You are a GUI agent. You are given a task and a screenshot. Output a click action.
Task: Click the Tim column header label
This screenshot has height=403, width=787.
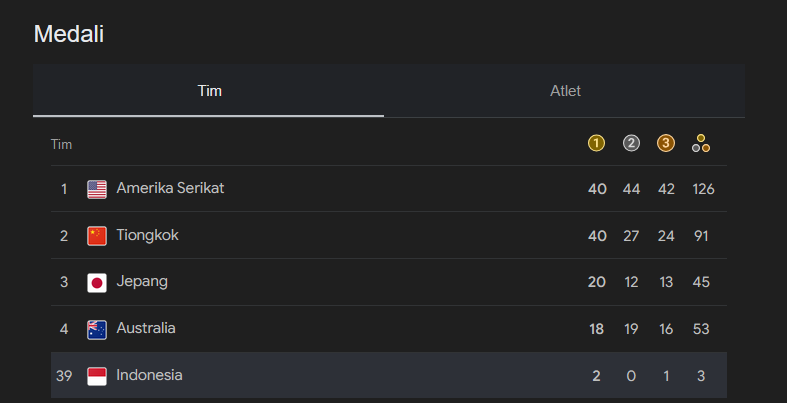click(61, 145)
